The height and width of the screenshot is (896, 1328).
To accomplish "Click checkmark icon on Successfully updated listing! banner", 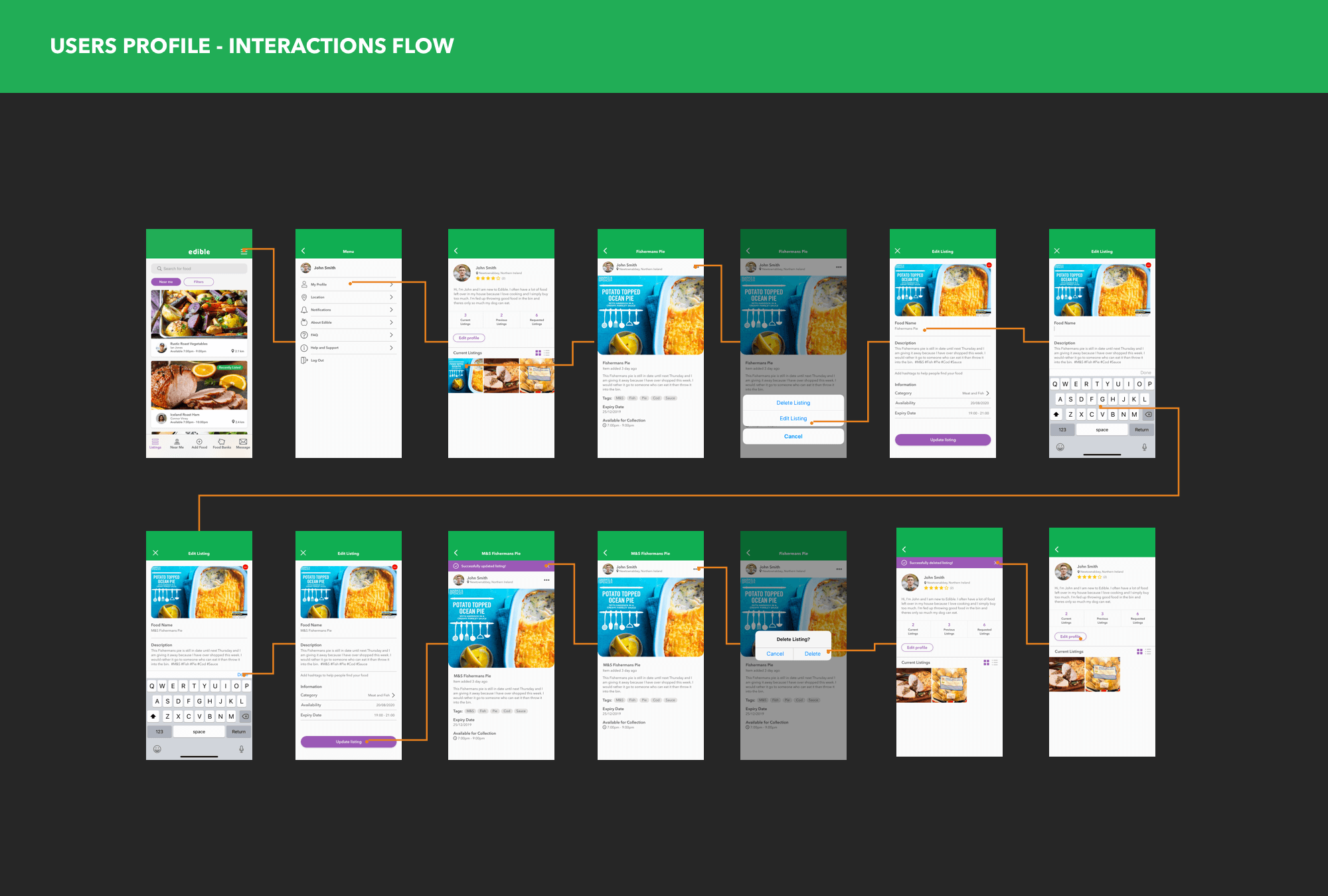I will tap(456, 566).
